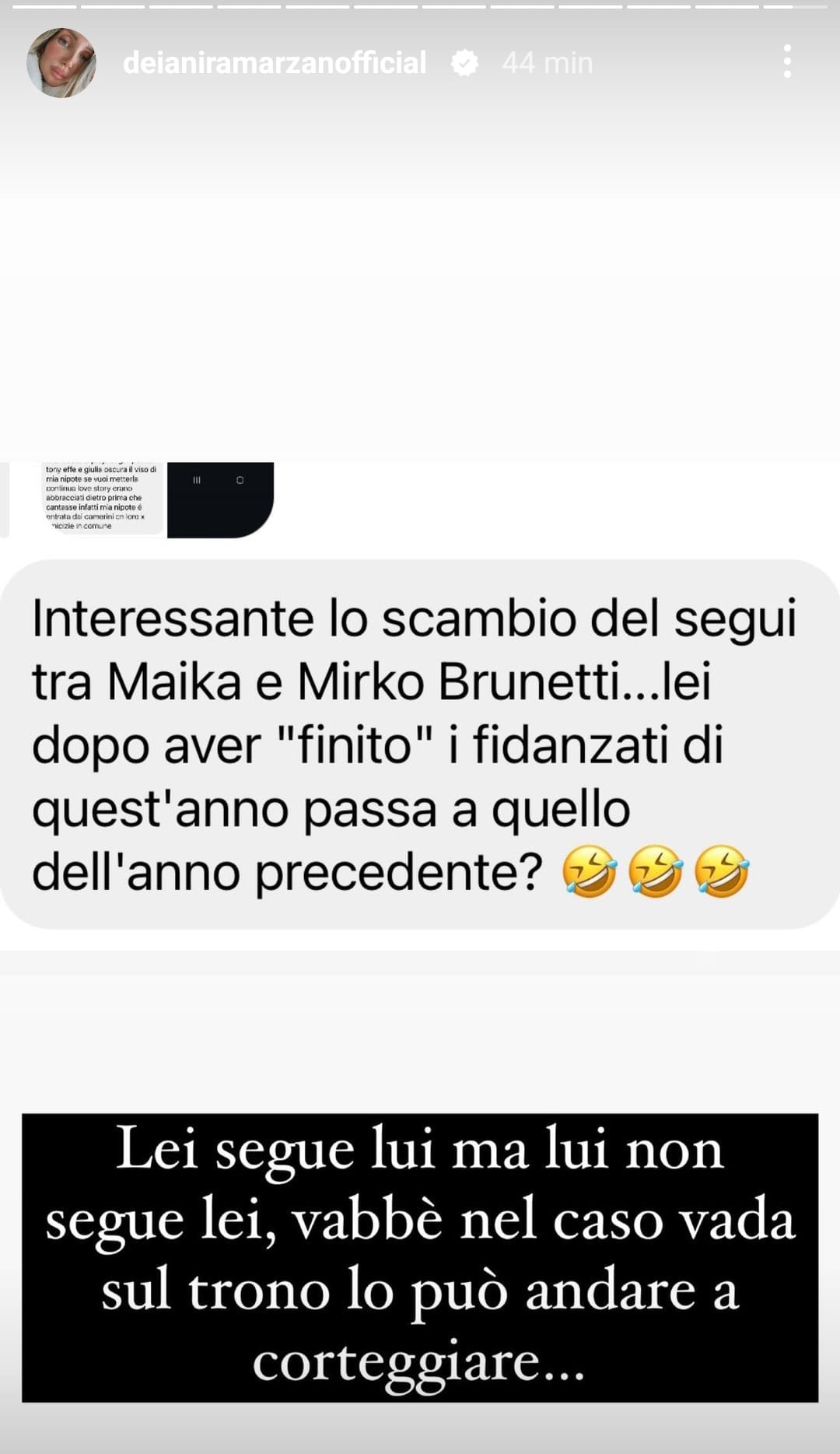Jump to the first story progress segment
This screenshot has width=840, height=1454.
click(x=44, y=6)
